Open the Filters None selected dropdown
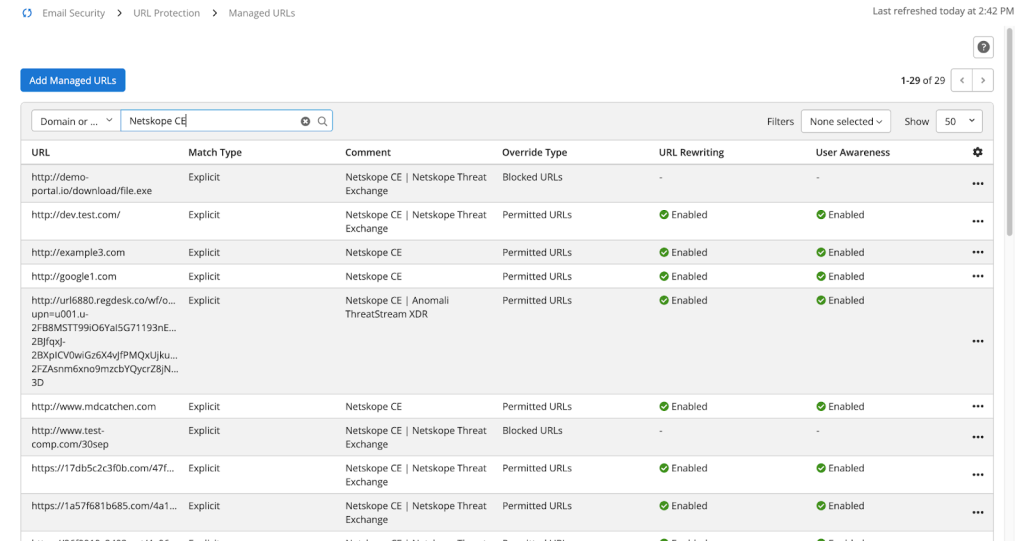The image size is (1024, 541). [846, 122]
